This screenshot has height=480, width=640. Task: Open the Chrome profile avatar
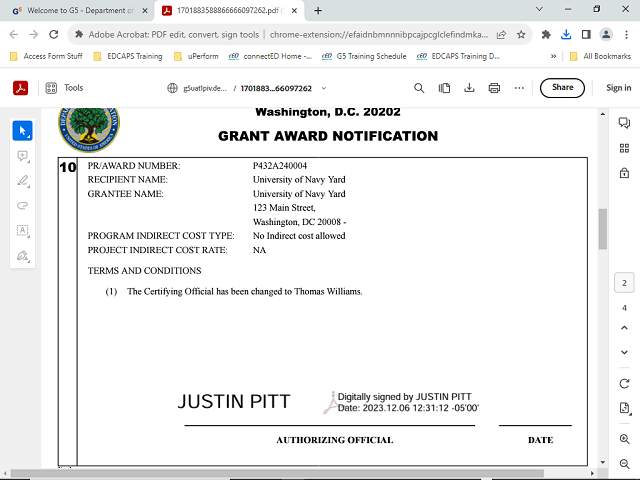point(606,35)
